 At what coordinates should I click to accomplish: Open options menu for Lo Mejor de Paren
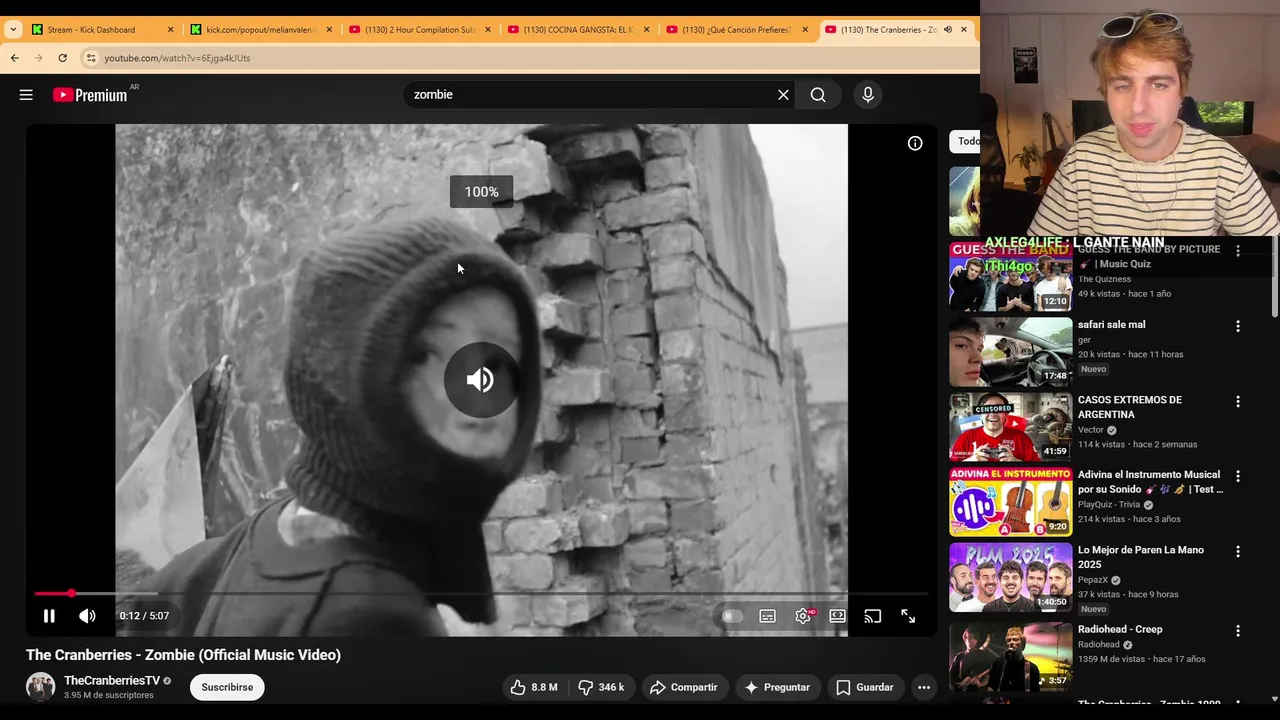[x=1238, y=551]
